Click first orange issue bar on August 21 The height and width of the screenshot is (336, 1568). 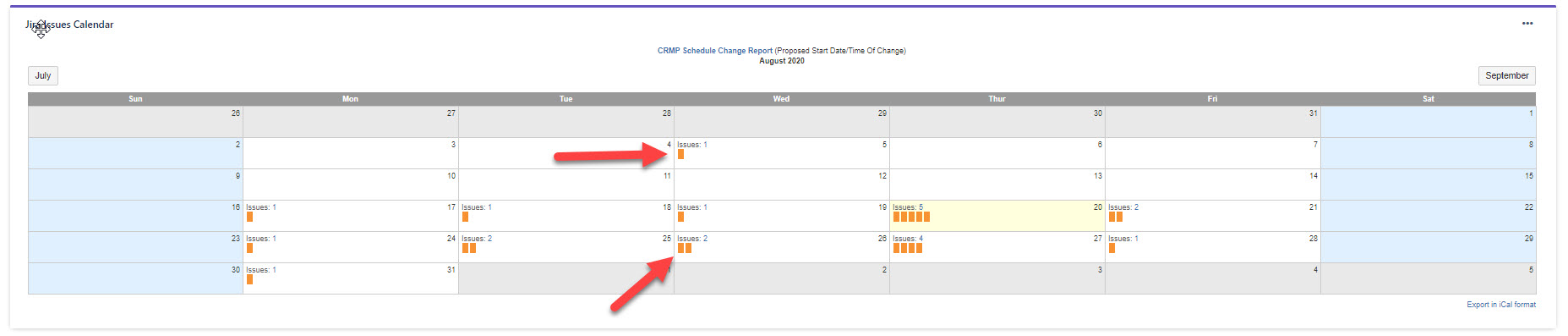click(1112, 217)
